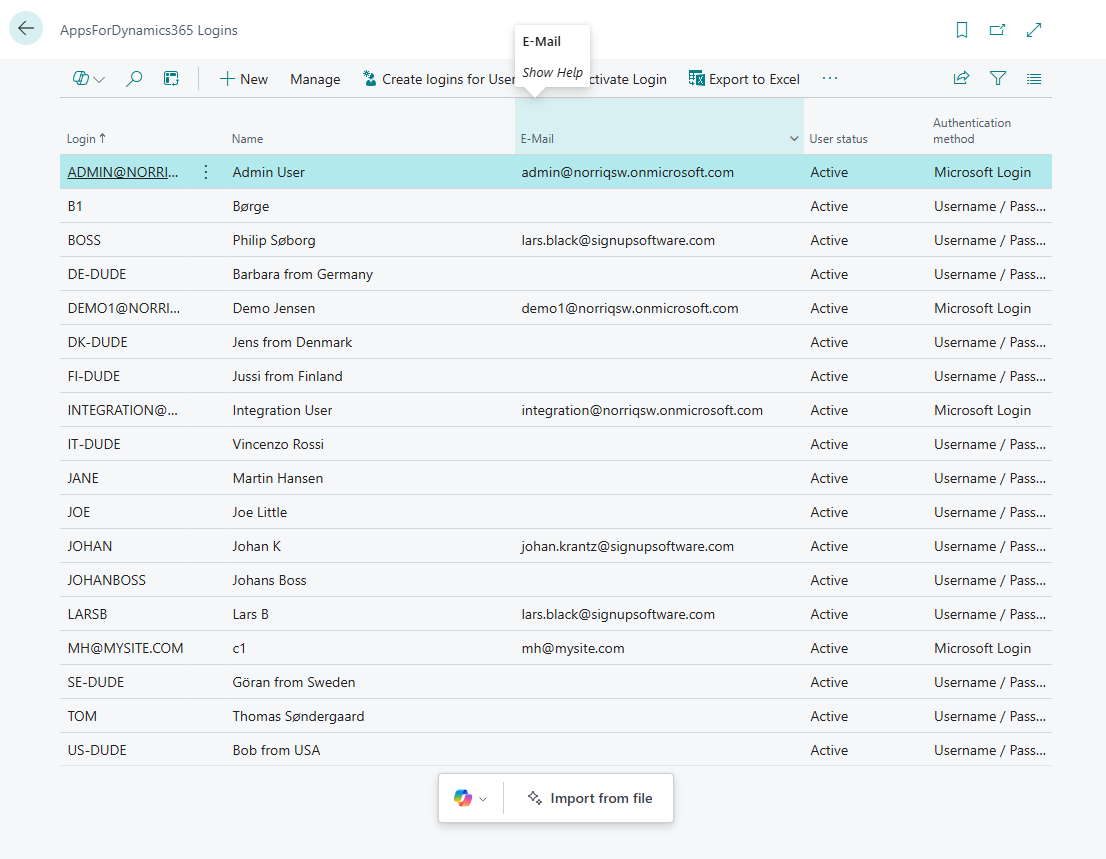Open the E-Mail column dropdown arrow
1106x859 pixels.
point(794,139)
